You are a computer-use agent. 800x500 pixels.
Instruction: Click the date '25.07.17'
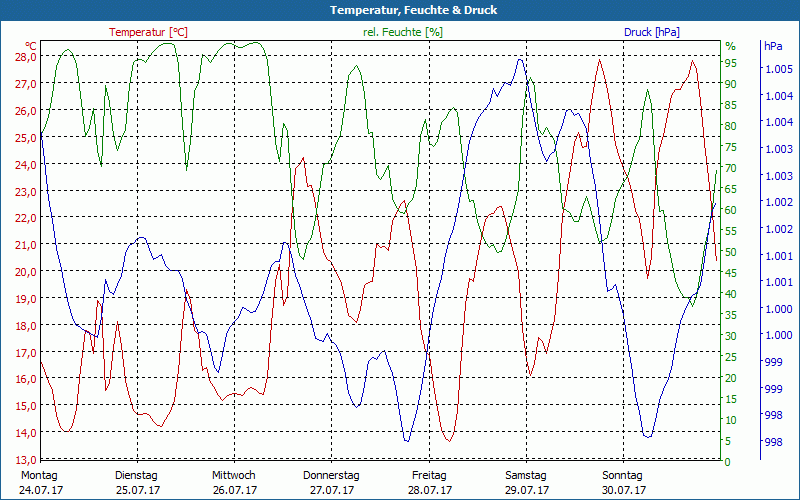click(138, 490)
